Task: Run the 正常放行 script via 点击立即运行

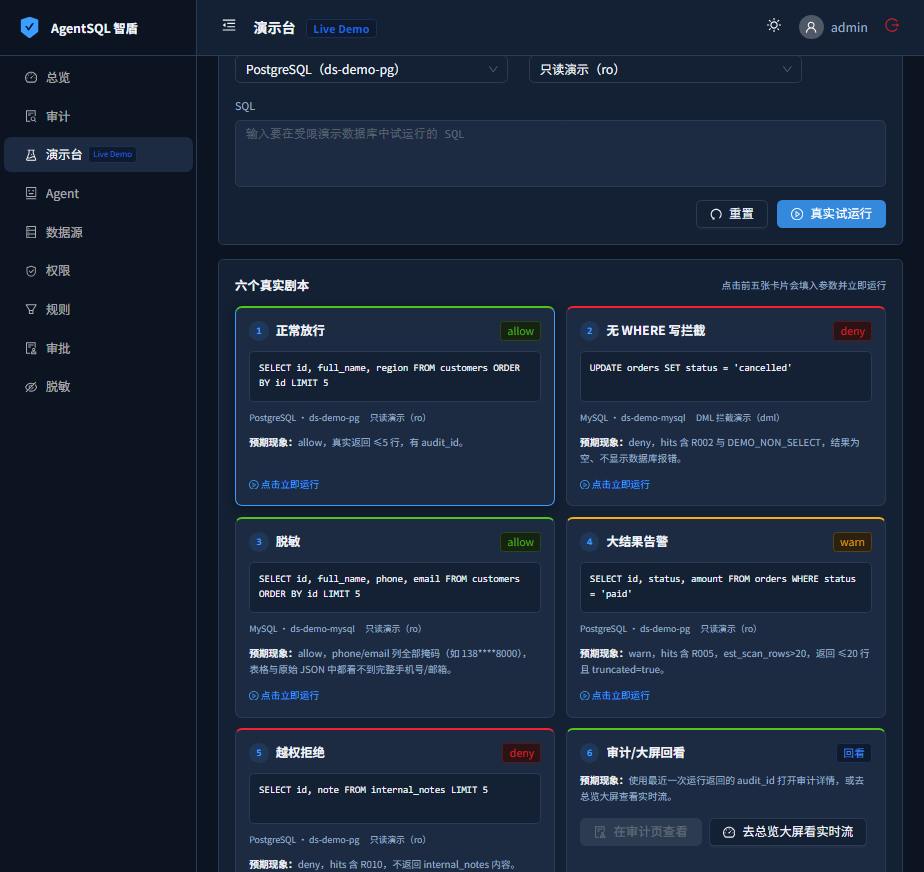Action: click(284, 484)
